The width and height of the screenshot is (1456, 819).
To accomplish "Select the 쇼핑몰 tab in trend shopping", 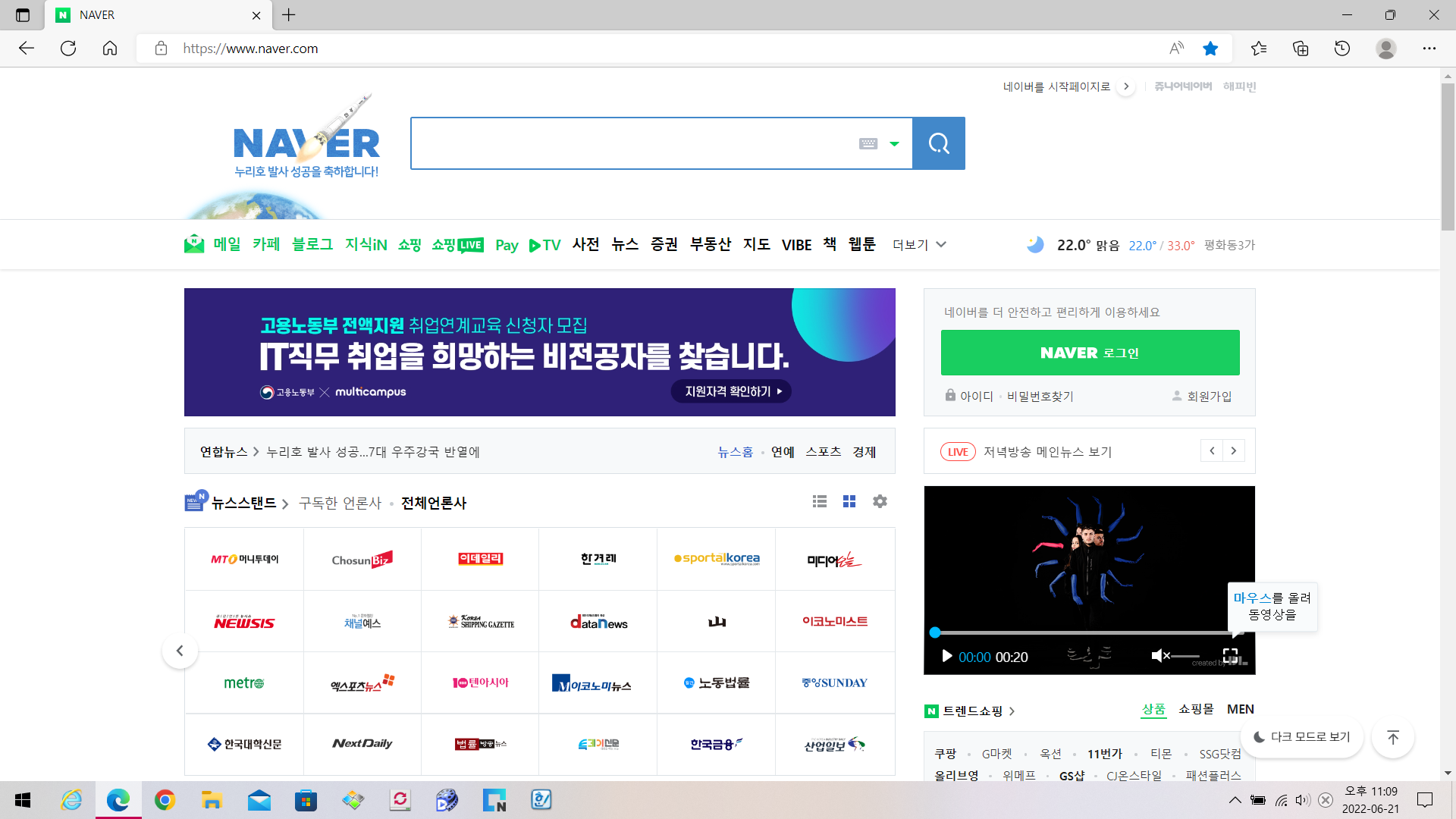I will 1196,709.
